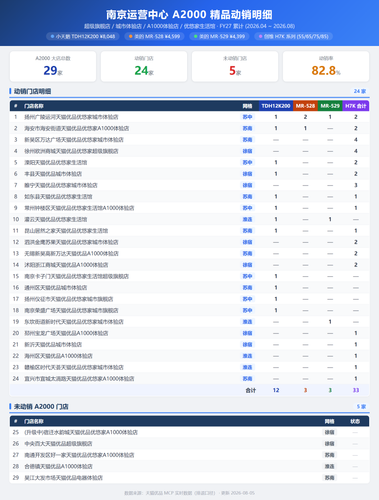This screenshot has width=379, height=500.
Task: Open the 动销率 82.8% summary card
Action: click(326, 66)
